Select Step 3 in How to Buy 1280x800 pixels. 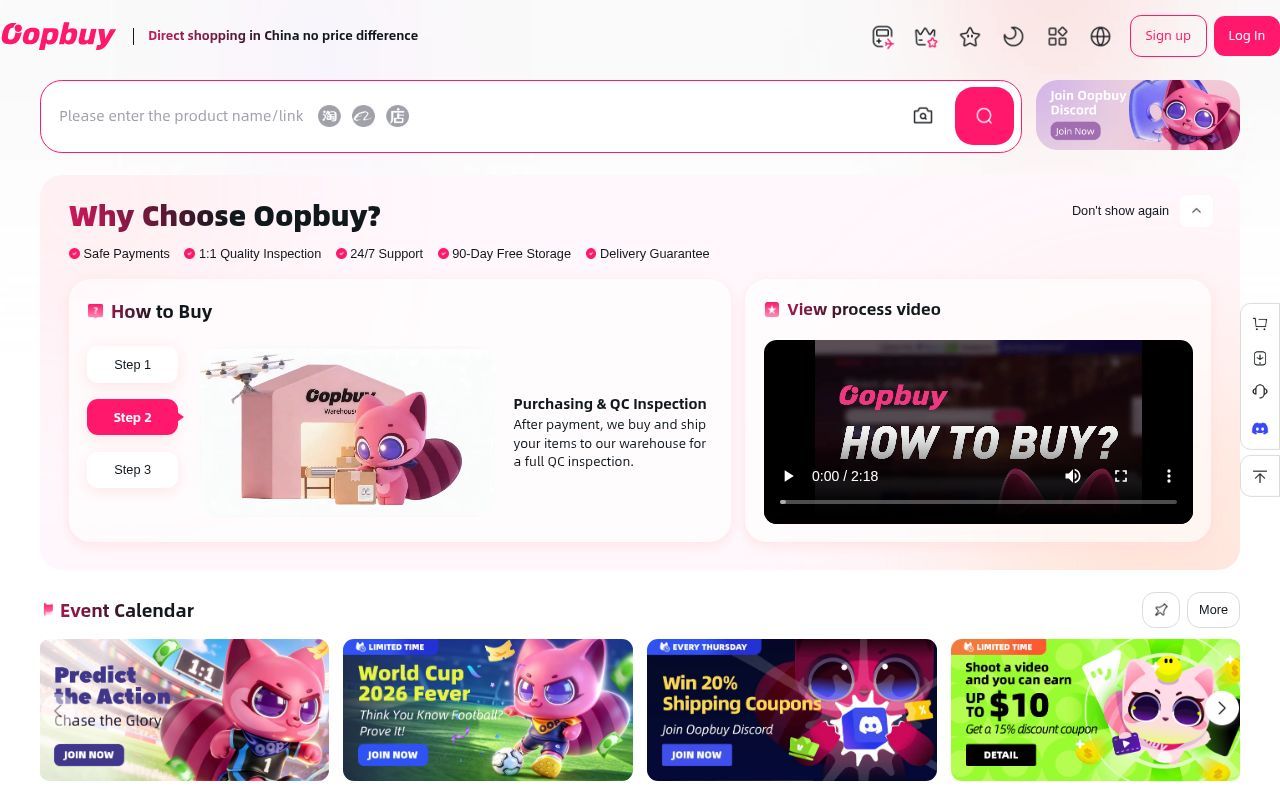[132, 470]
